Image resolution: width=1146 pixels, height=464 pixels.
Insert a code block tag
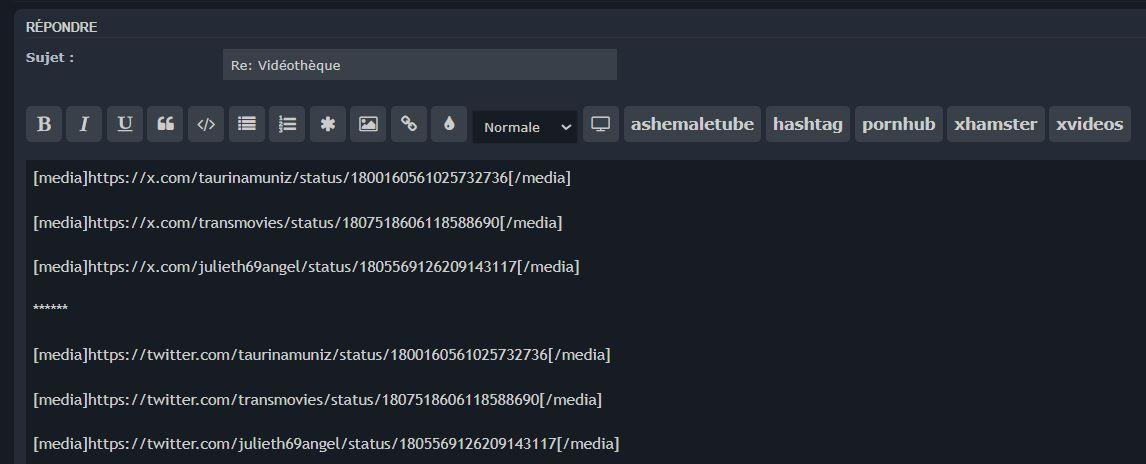205,124
